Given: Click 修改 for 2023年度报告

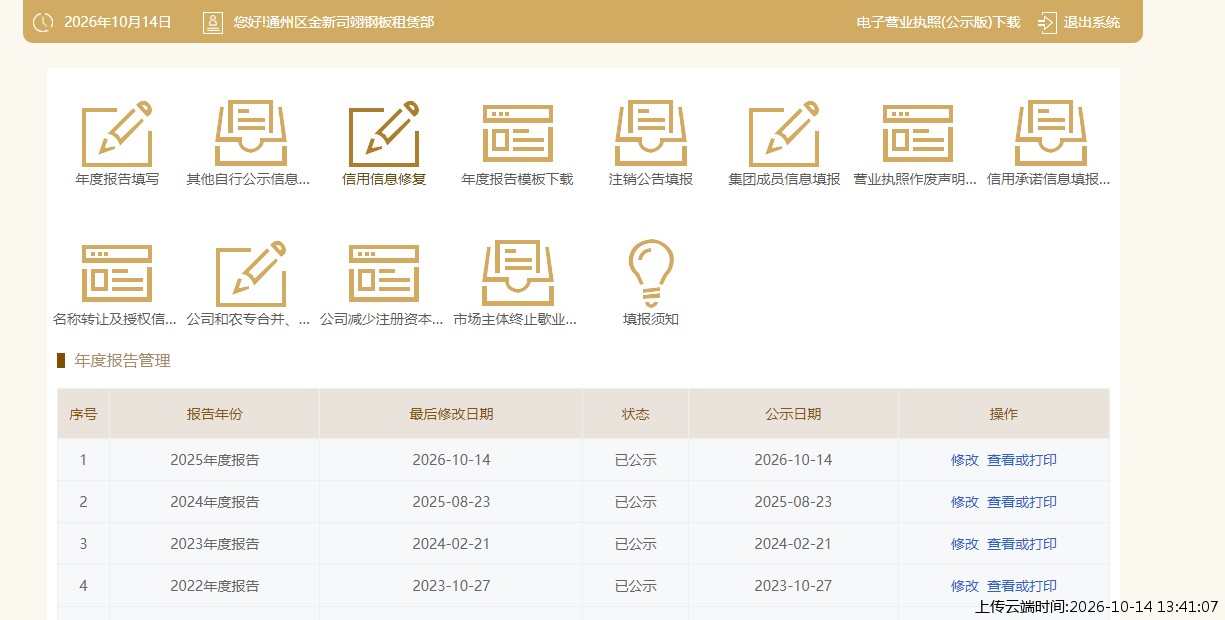Looking at the screenshot, I should pos(965,544).
